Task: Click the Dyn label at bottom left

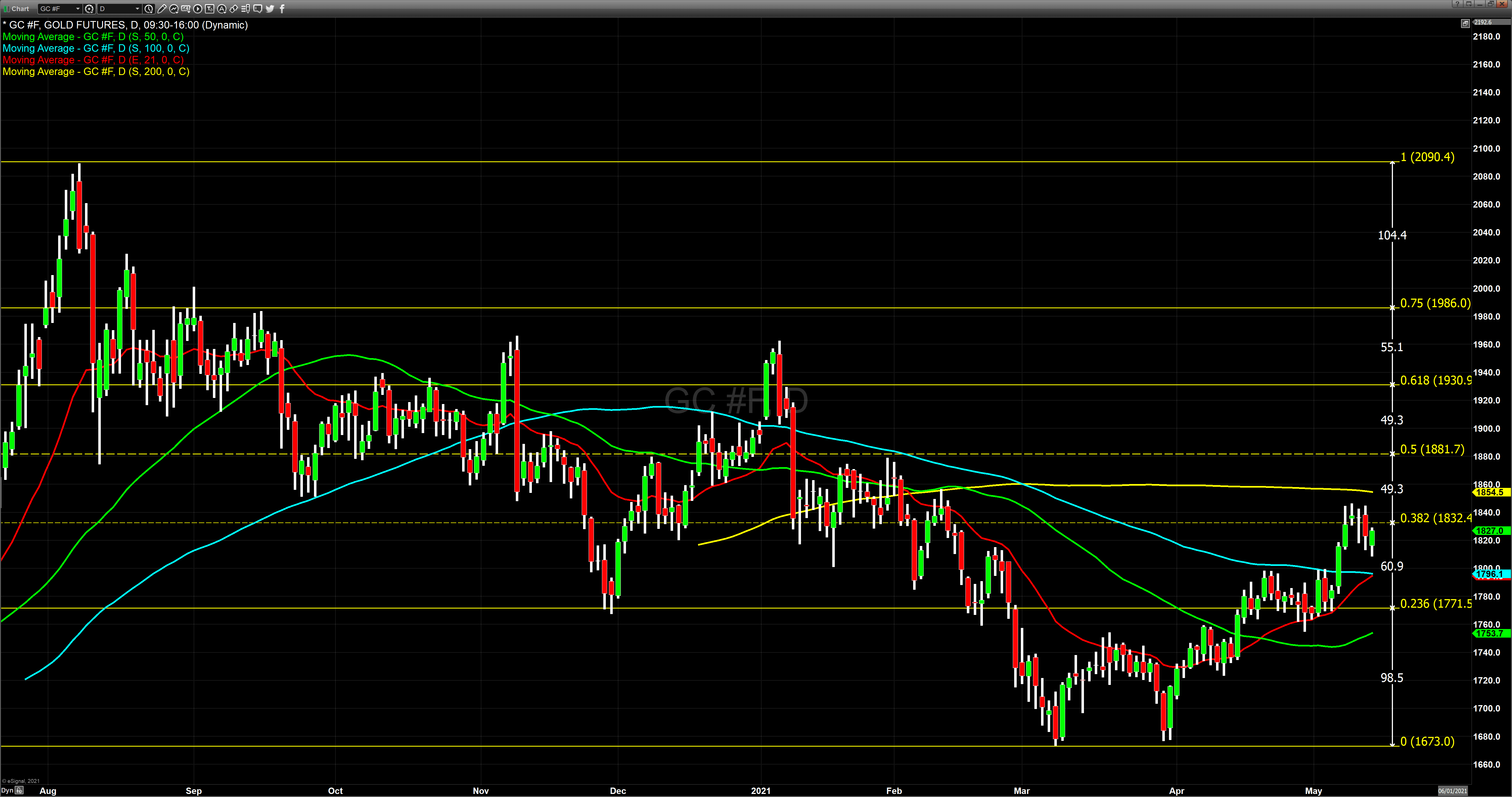Action: pyautogui.click(x=7, y=791)
